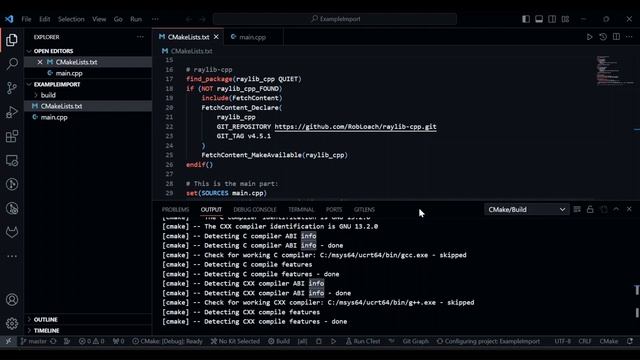640x360 pixels.
Task: Close the CMakeLists.txt editor tab
Action: 216,37
